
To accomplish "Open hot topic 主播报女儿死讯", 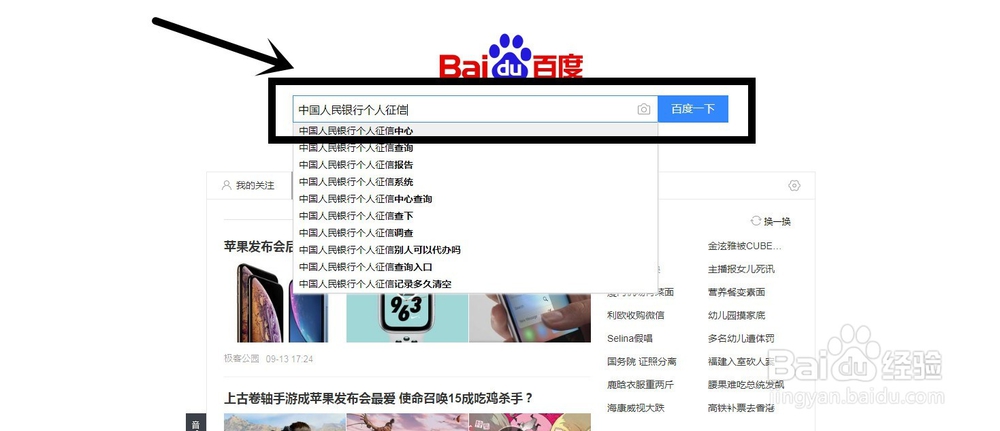I will pyautogui.click(x=741, y=269).
